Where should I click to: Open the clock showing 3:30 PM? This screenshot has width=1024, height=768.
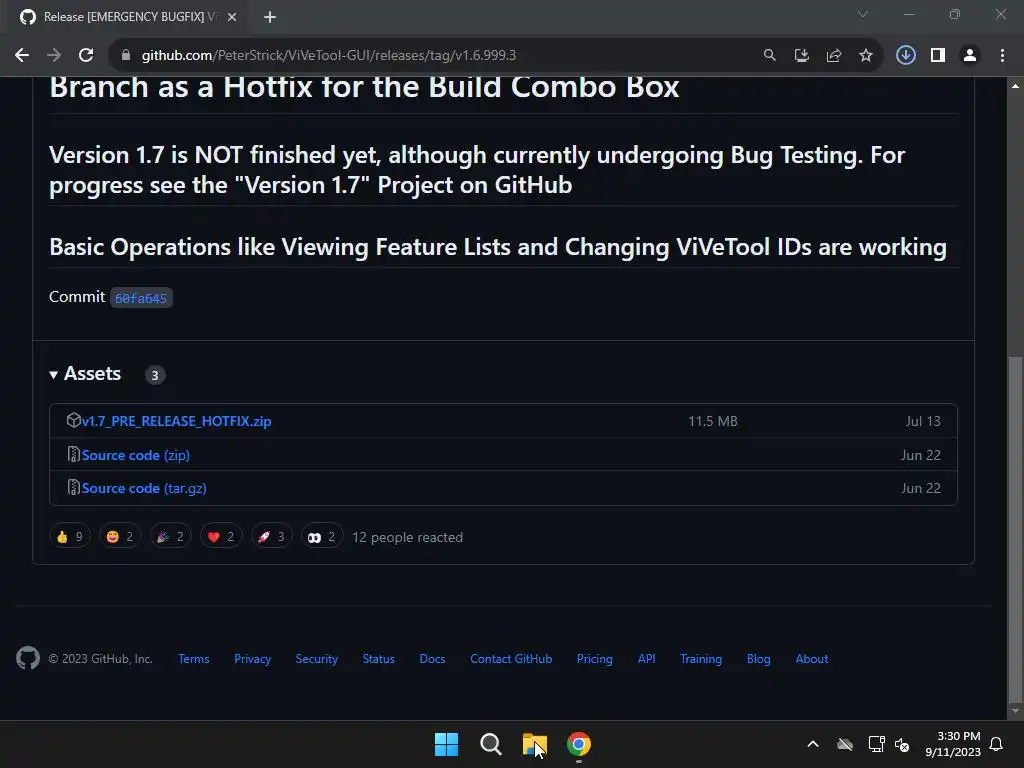[x=953, y=744]
